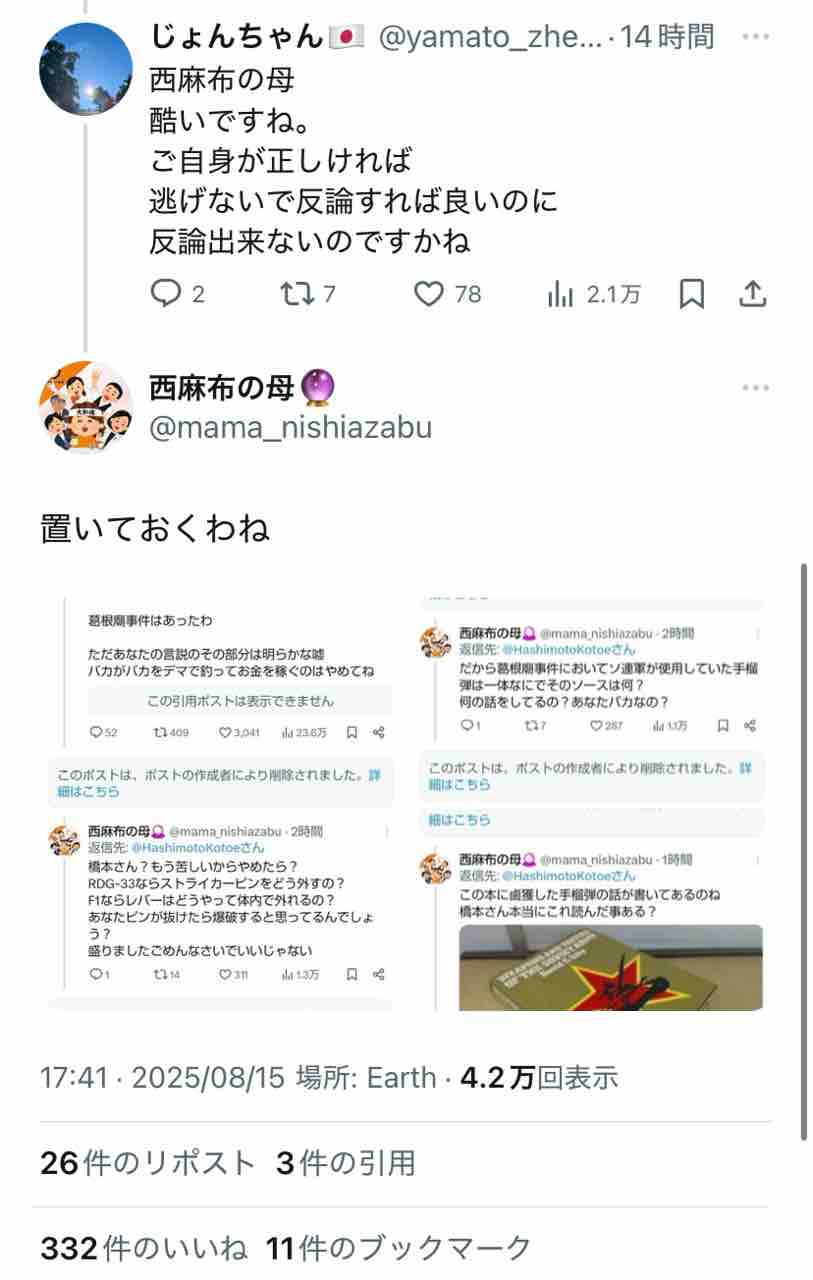813x1280 pixels.
Task: Open the left screenshot image of the post
Action: [x=221, y=805]
